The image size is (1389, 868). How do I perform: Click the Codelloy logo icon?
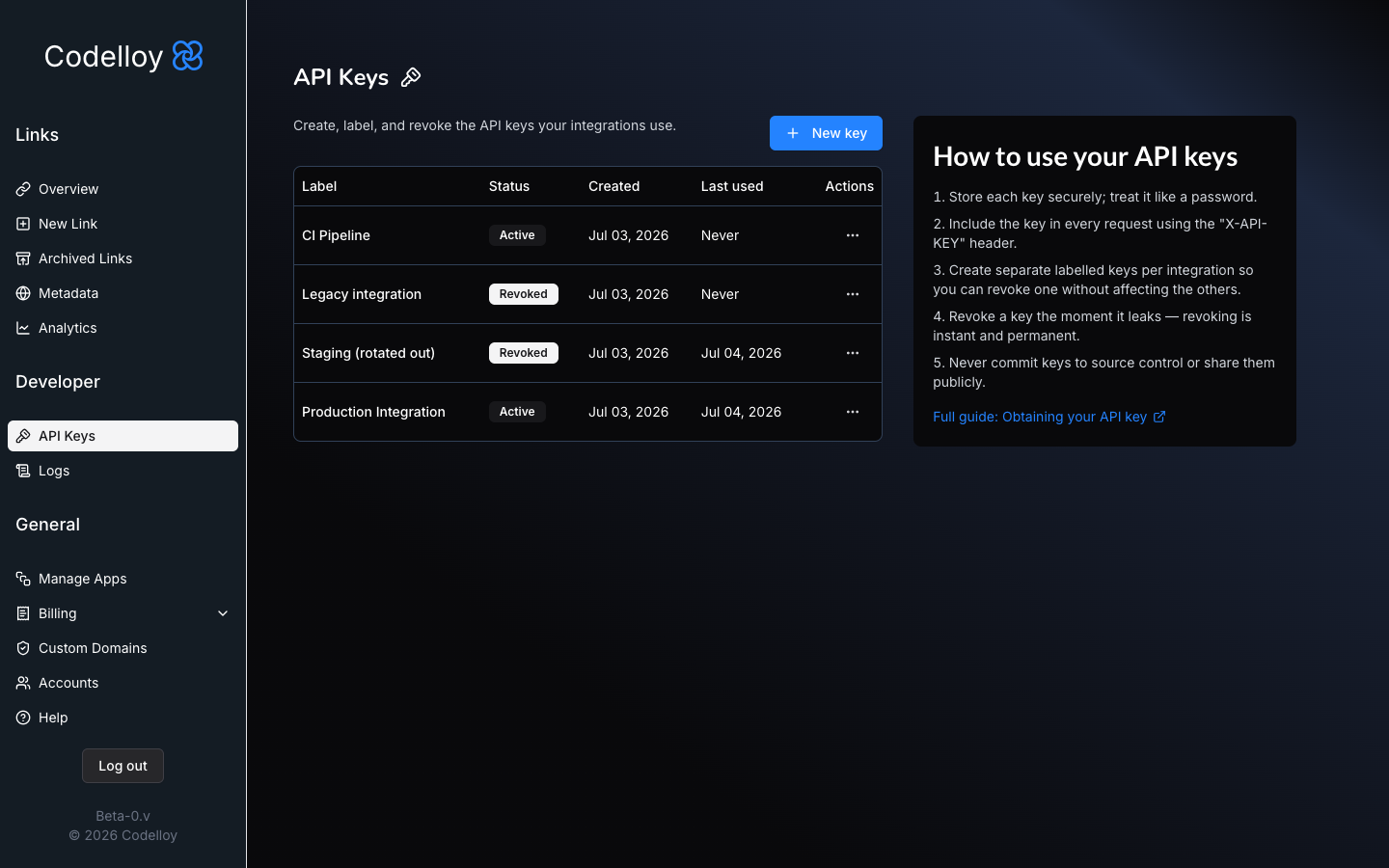(188, 56)
